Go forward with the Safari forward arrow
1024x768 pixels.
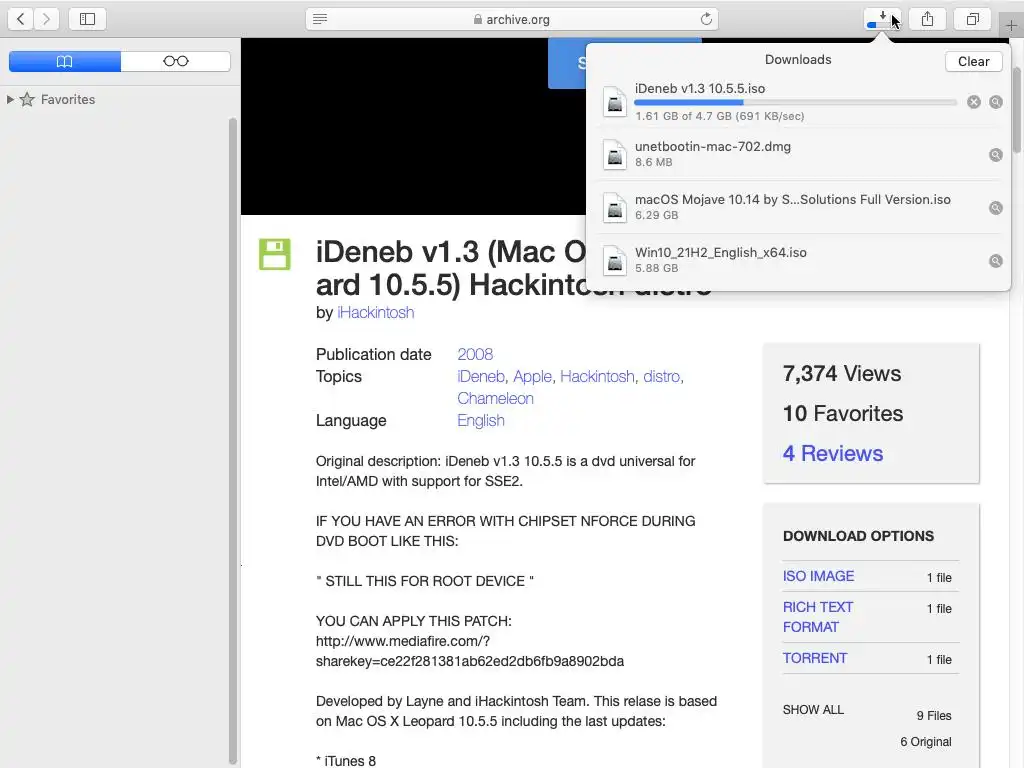(x=46, y=19)
